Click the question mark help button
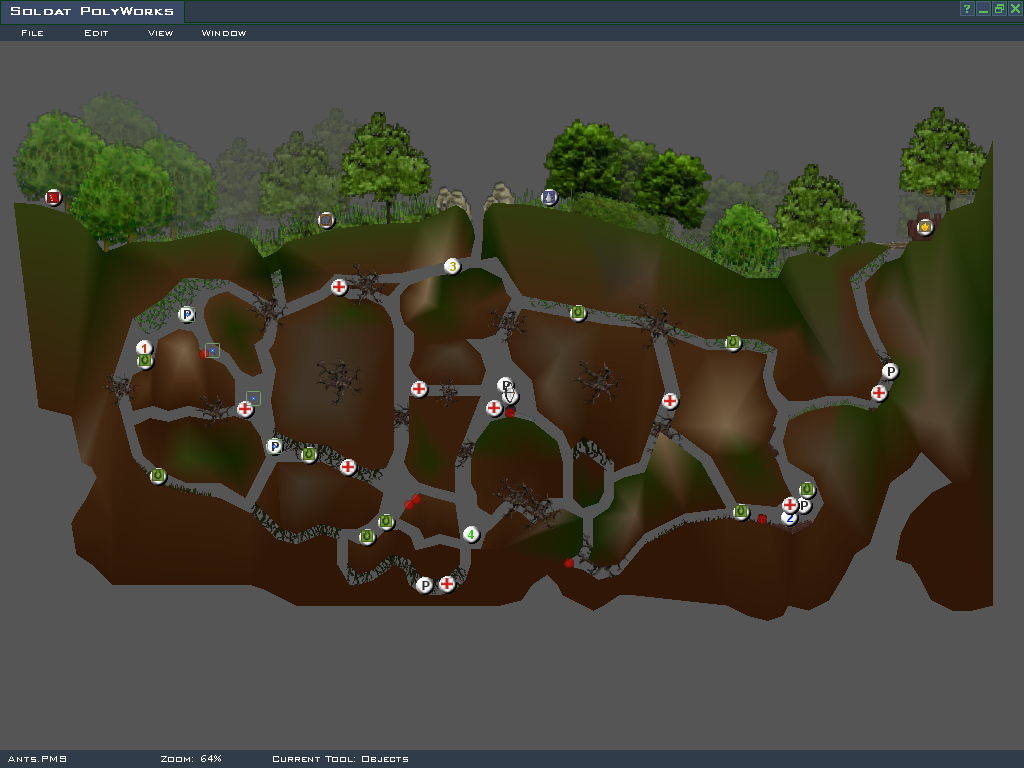Viewport: 1024px width, 768px height. coord(967,9)
